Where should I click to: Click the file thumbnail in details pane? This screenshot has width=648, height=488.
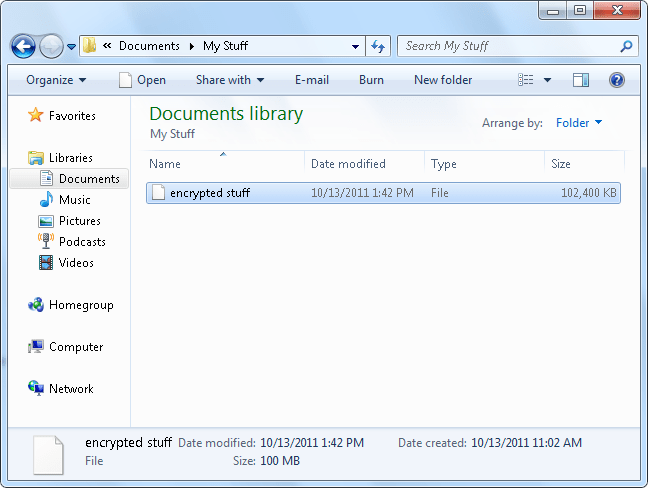tap(48, 455)
